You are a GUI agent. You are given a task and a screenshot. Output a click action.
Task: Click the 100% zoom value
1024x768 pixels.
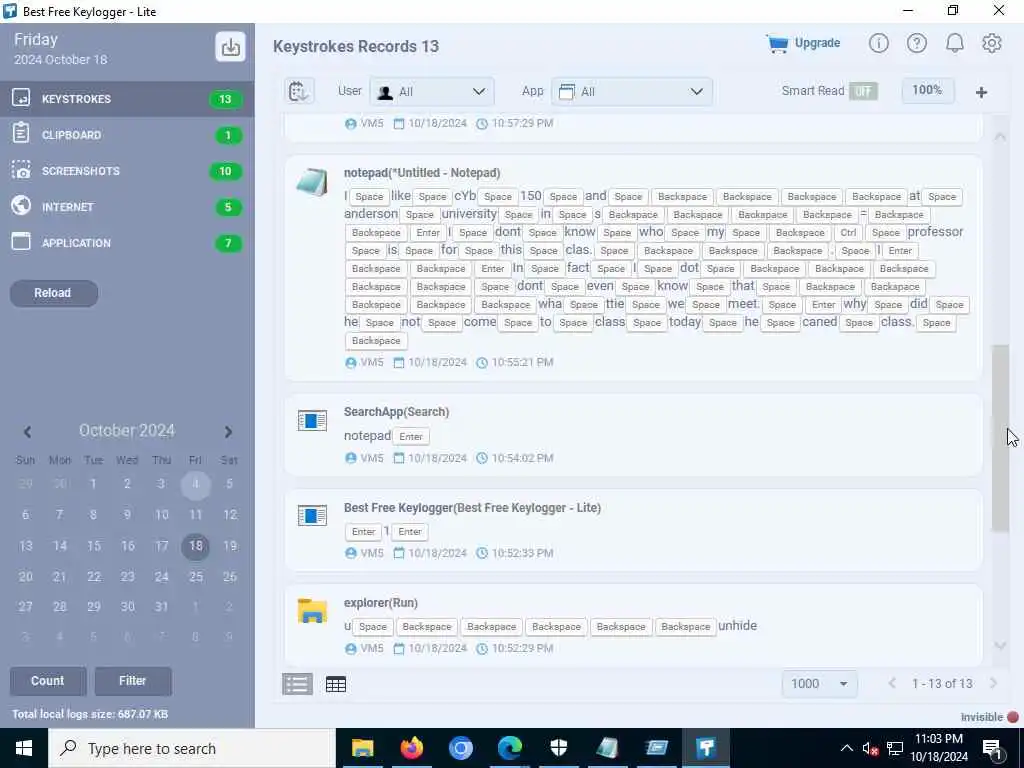[927, 91]
